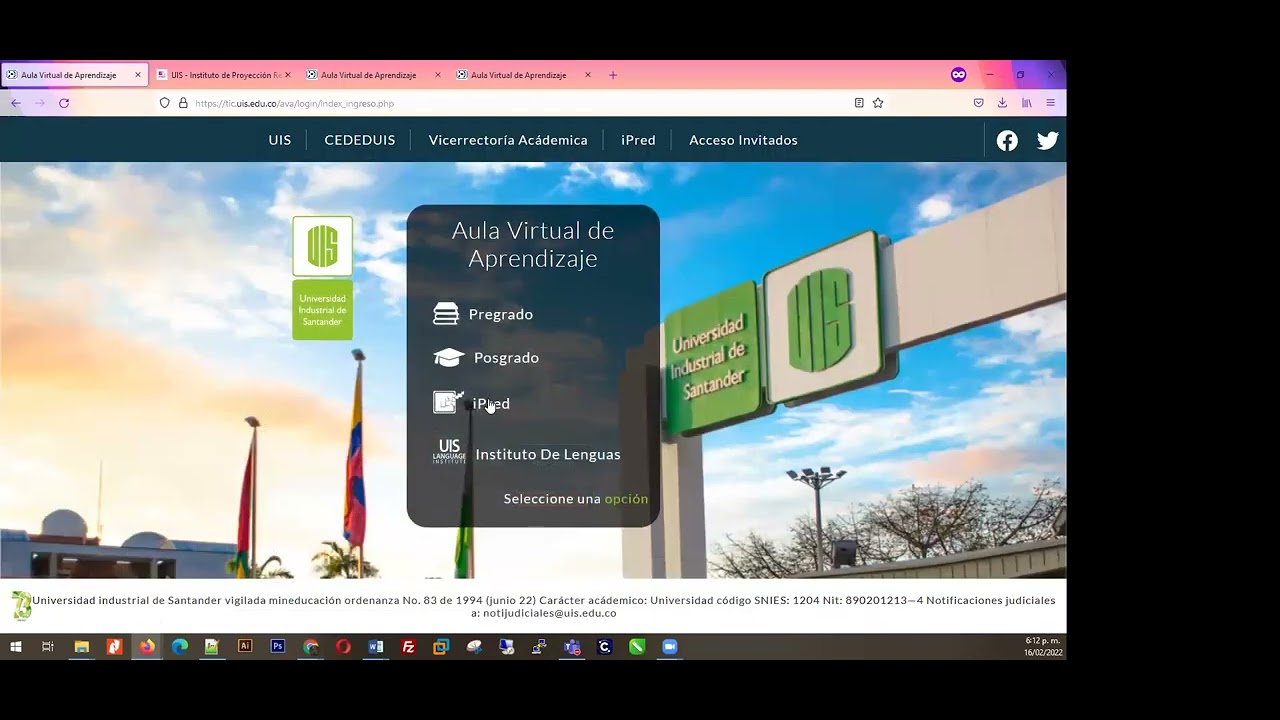This screenshot has width=1280, height=720.
Task: Click the shield tracking protection icon
Action: click(165, 103)
